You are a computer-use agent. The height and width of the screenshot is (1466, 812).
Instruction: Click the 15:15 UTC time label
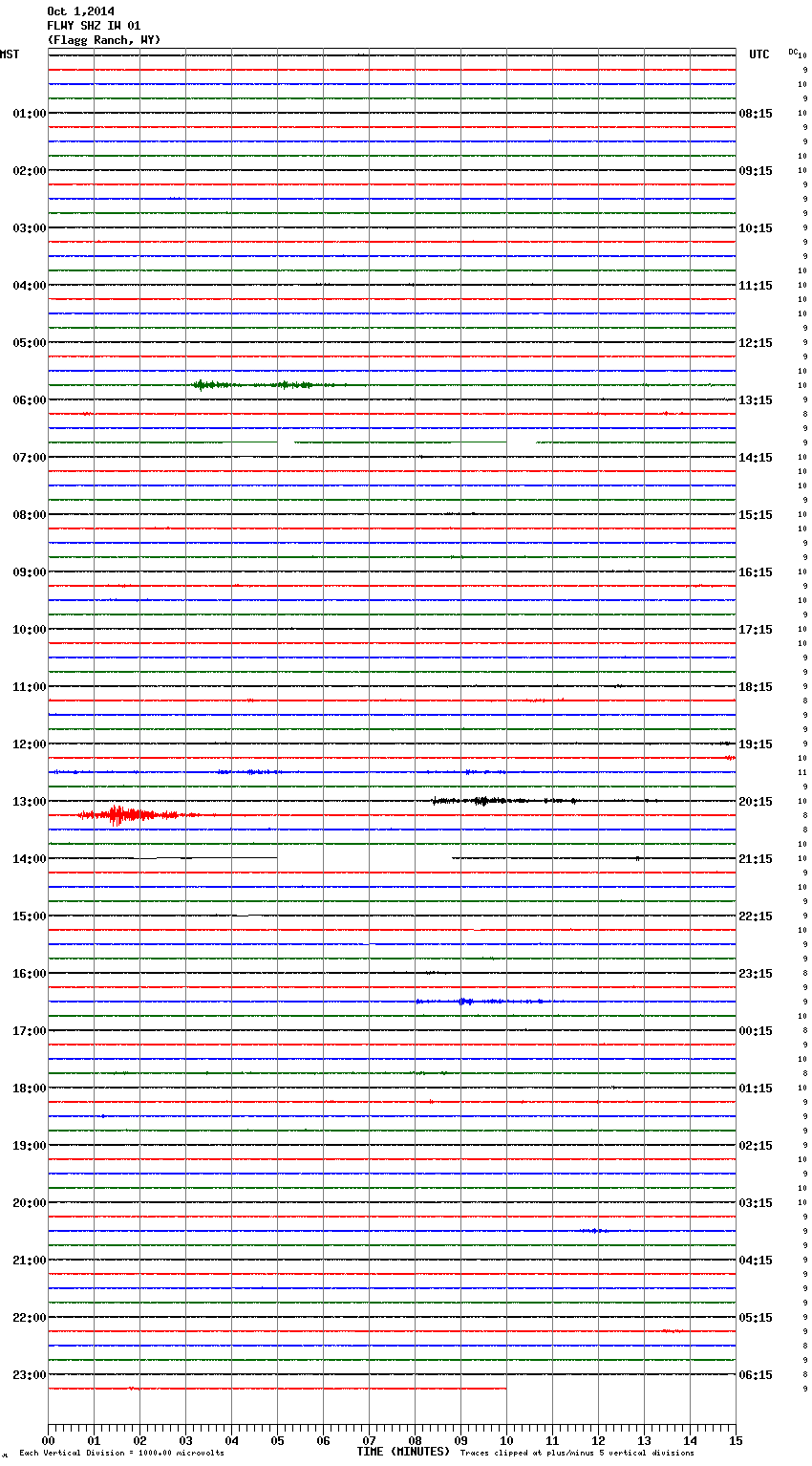pos(756,515)
